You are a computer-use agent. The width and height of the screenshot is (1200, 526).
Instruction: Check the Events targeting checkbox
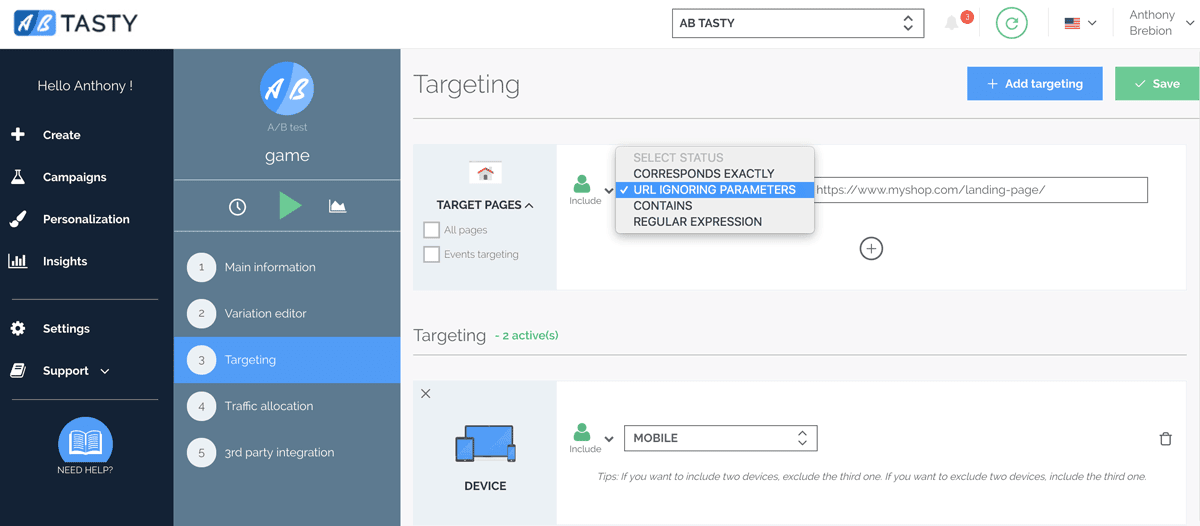click(x=432, y=255)
